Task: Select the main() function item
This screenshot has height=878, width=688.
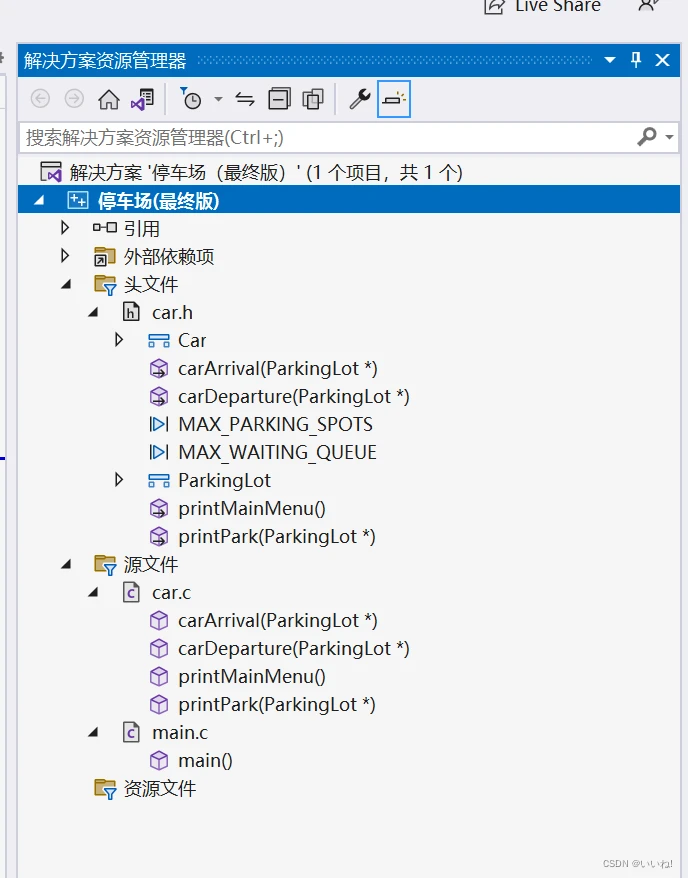Action: (205, 760)
